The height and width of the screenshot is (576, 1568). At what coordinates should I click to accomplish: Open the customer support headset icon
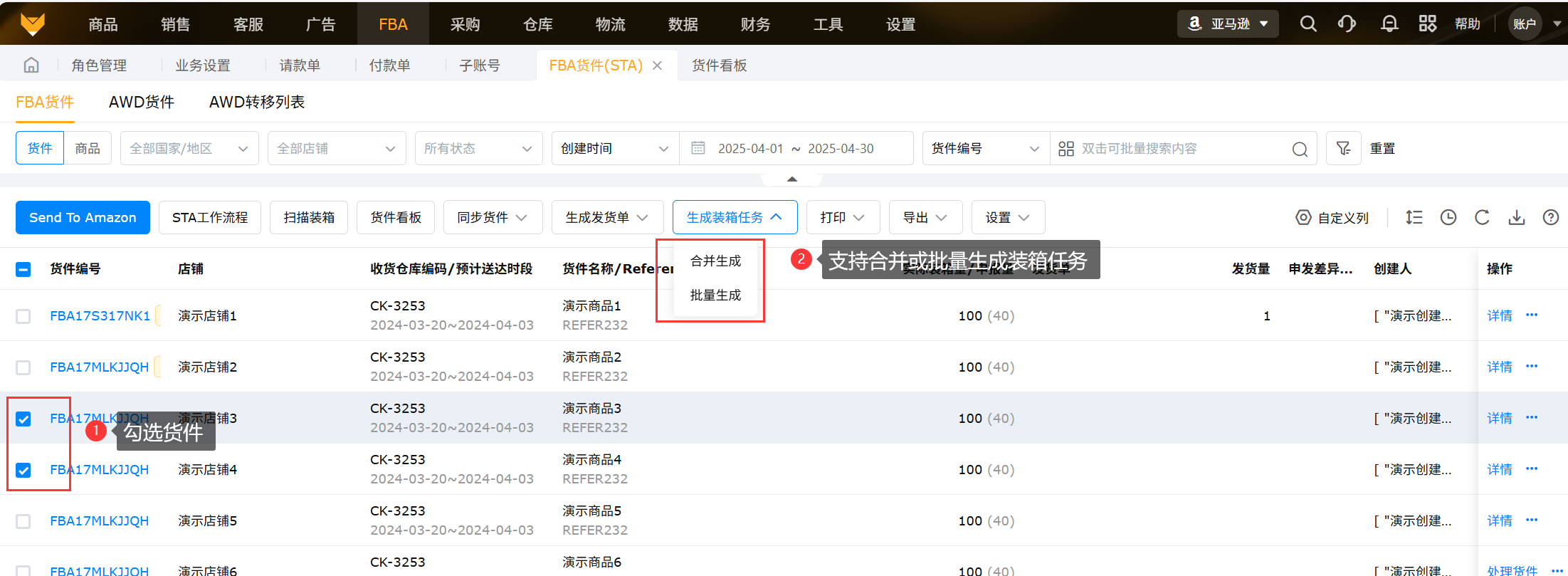point(1347,24)
